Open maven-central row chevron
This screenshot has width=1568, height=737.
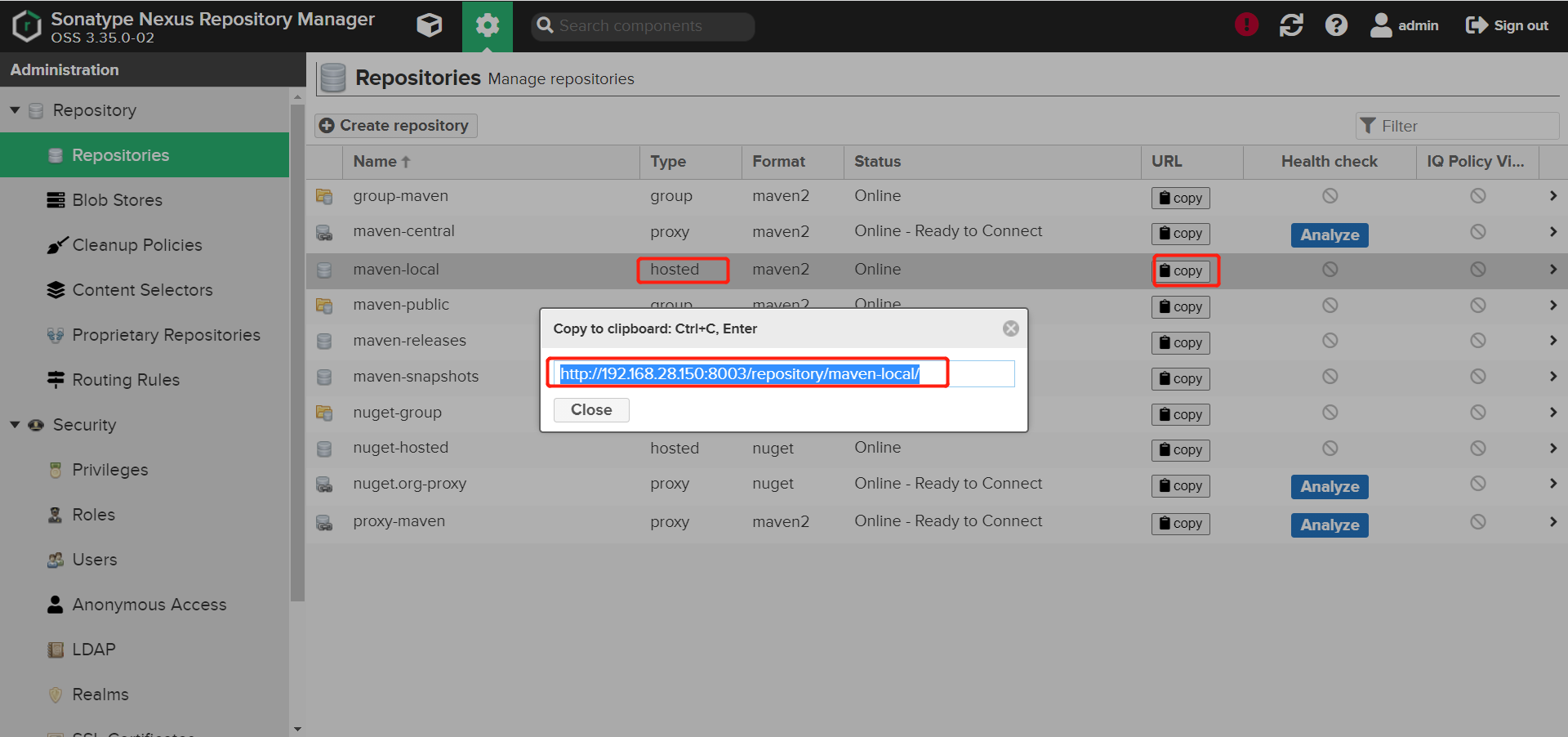[1552, 232]
